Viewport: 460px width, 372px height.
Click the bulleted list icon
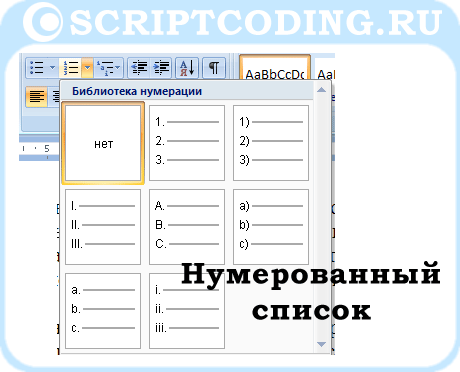(x=37, y=67)
